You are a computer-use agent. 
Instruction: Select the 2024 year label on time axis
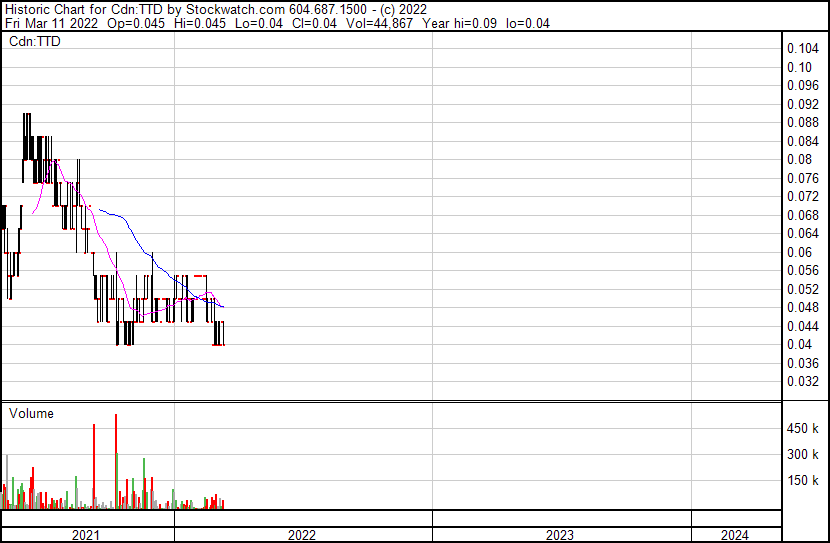pyautogui.click(x=734, y=535)
